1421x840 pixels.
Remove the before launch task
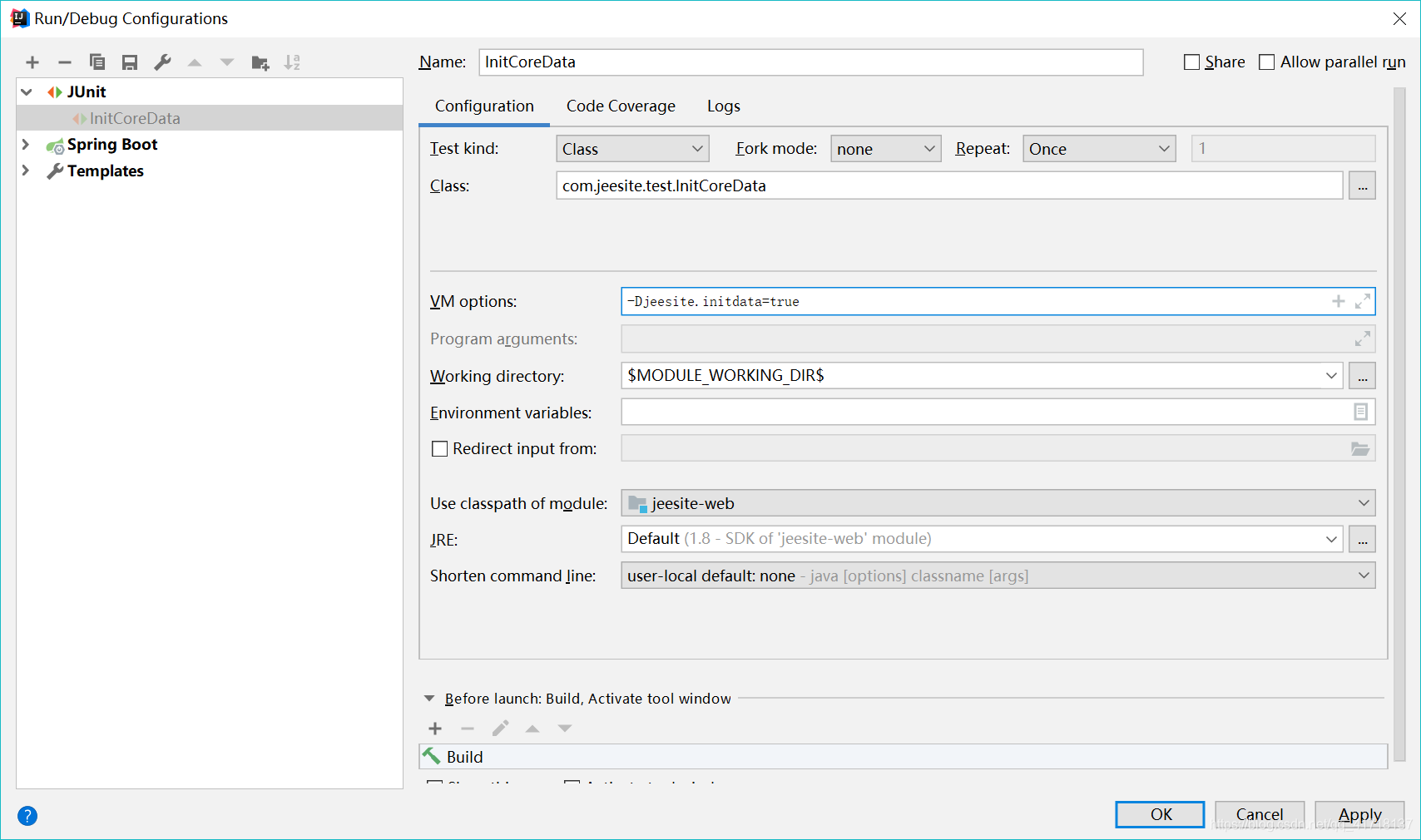[468, 729]
